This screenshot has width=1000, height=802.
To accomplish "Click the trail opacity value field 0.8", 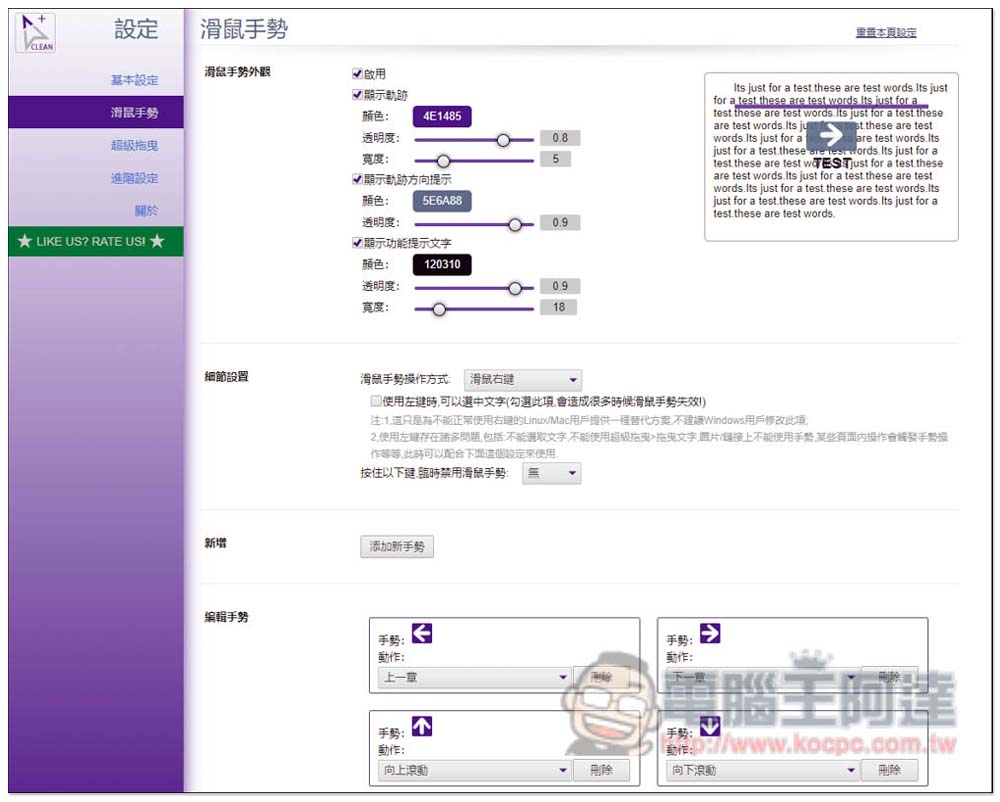I will point(559,138).
